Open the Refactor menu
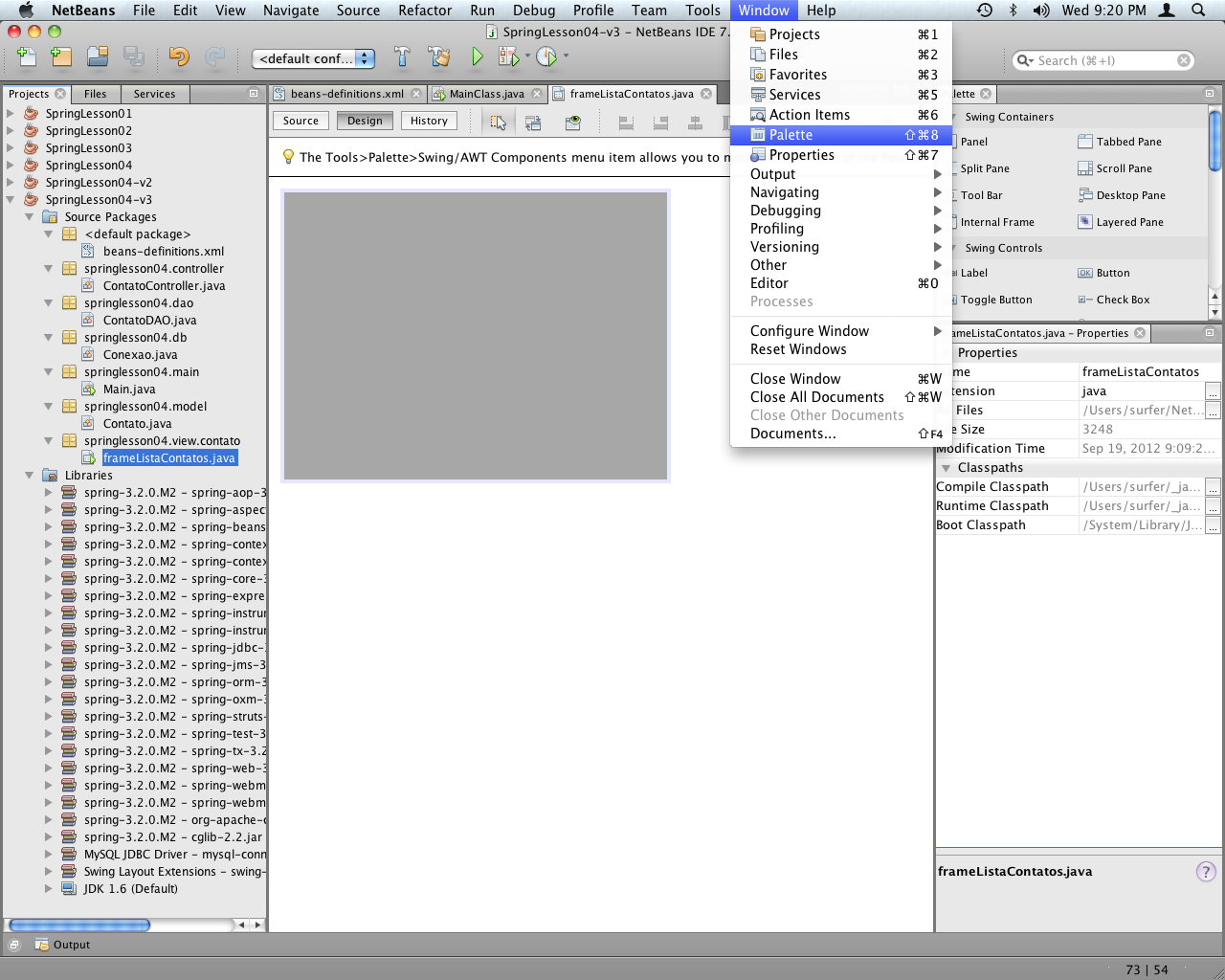 (425, 11)
